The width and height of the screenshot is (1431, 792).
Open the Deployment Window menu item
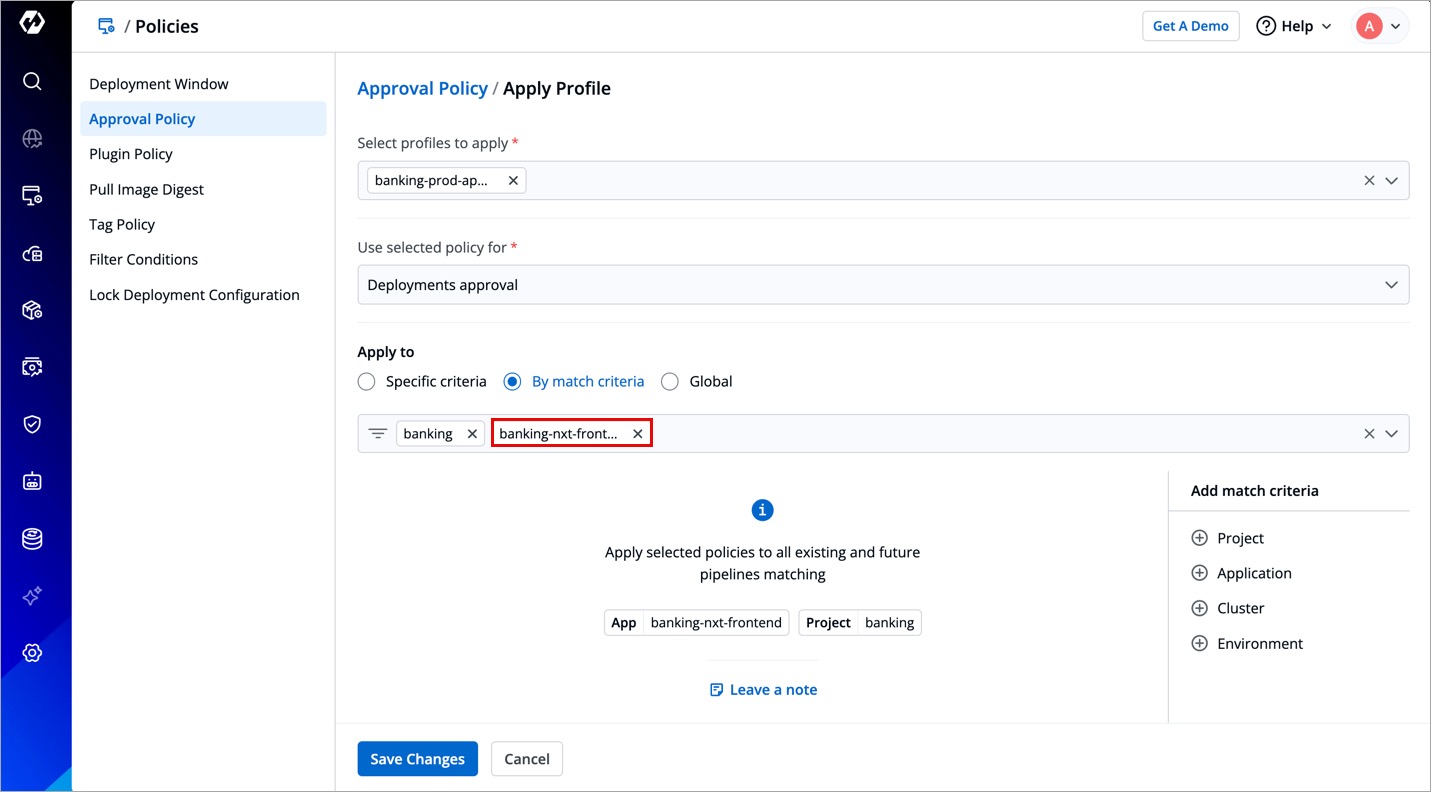(x=159, y=84)
